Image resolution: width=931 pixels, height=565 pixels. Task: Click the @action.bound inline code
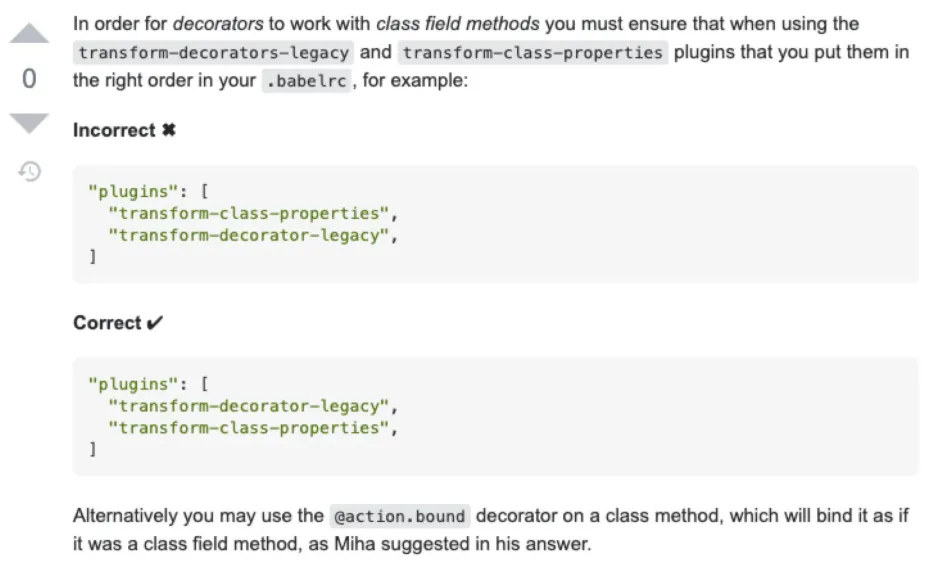[x=399, y=517]
